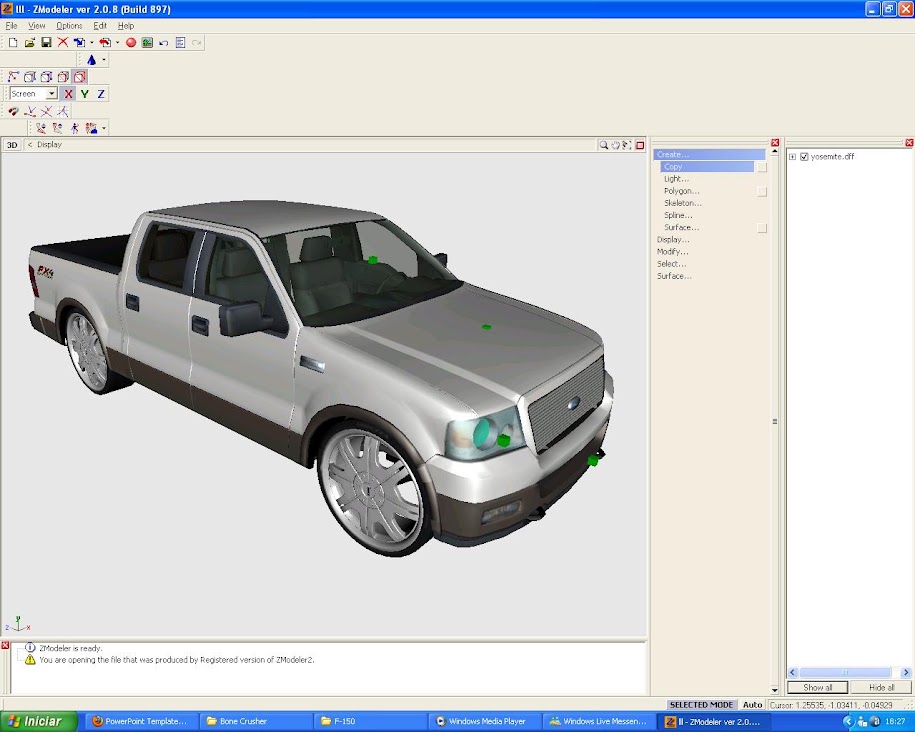
Task: Click the pan hand icon in the viewport header
Action: 615,145
